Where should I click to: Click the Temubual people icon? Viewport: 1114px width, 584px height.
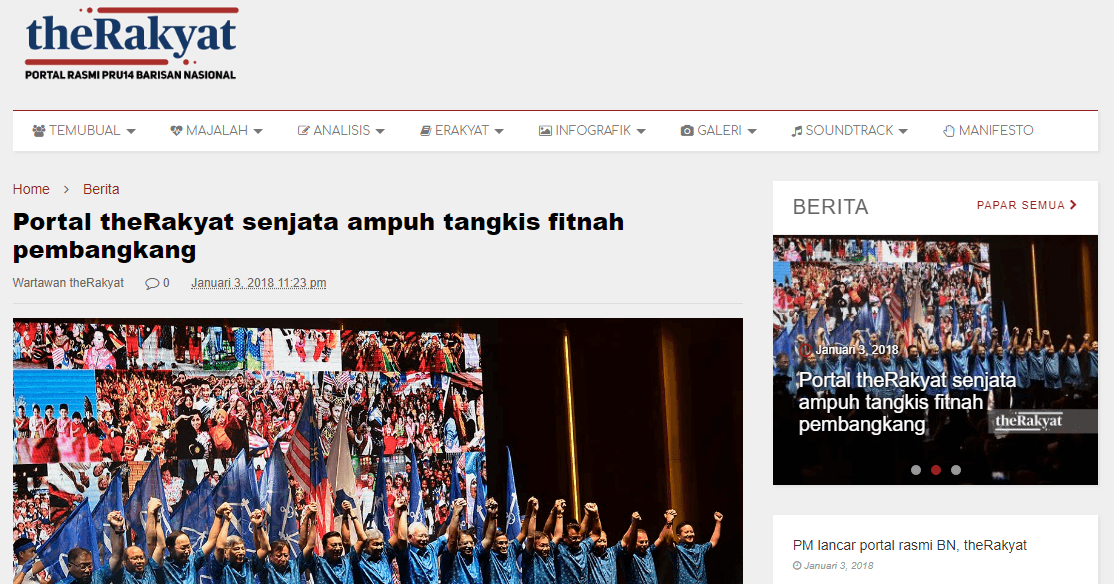(x=39, y=131)
